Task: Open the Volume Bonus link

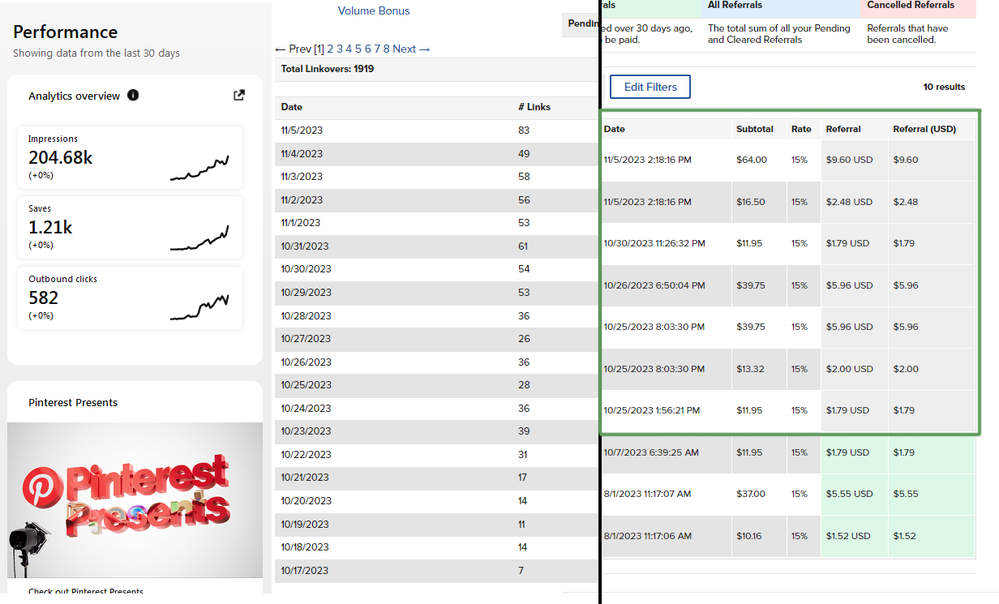Action: tap(373, 11)
